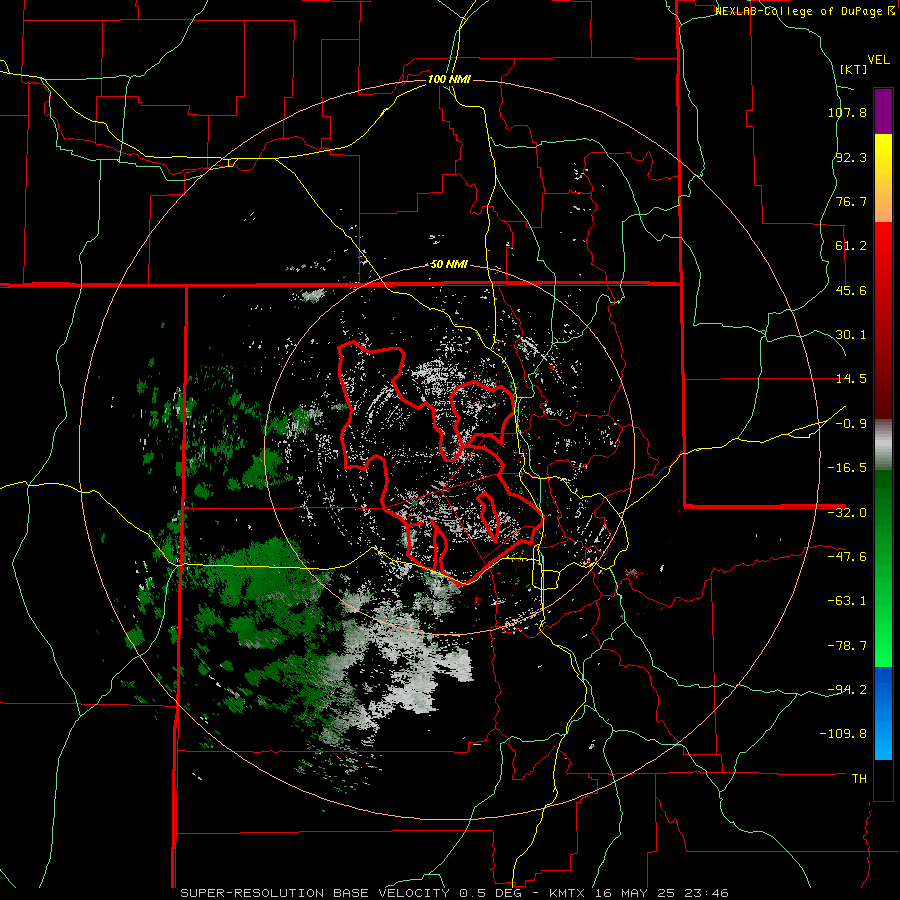Click the VEL legend title
900x900 pixels.
[x=878, y=60]
